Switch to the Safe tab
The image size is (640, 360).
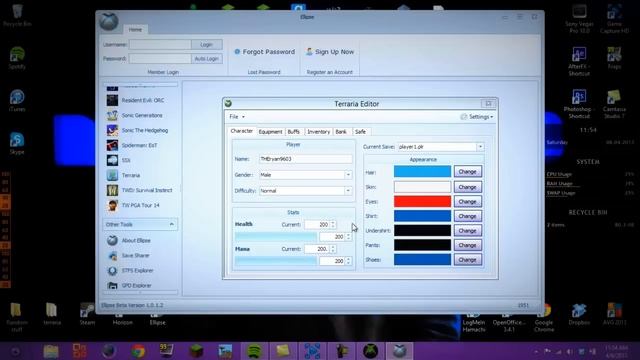click(x=360, y=132)
